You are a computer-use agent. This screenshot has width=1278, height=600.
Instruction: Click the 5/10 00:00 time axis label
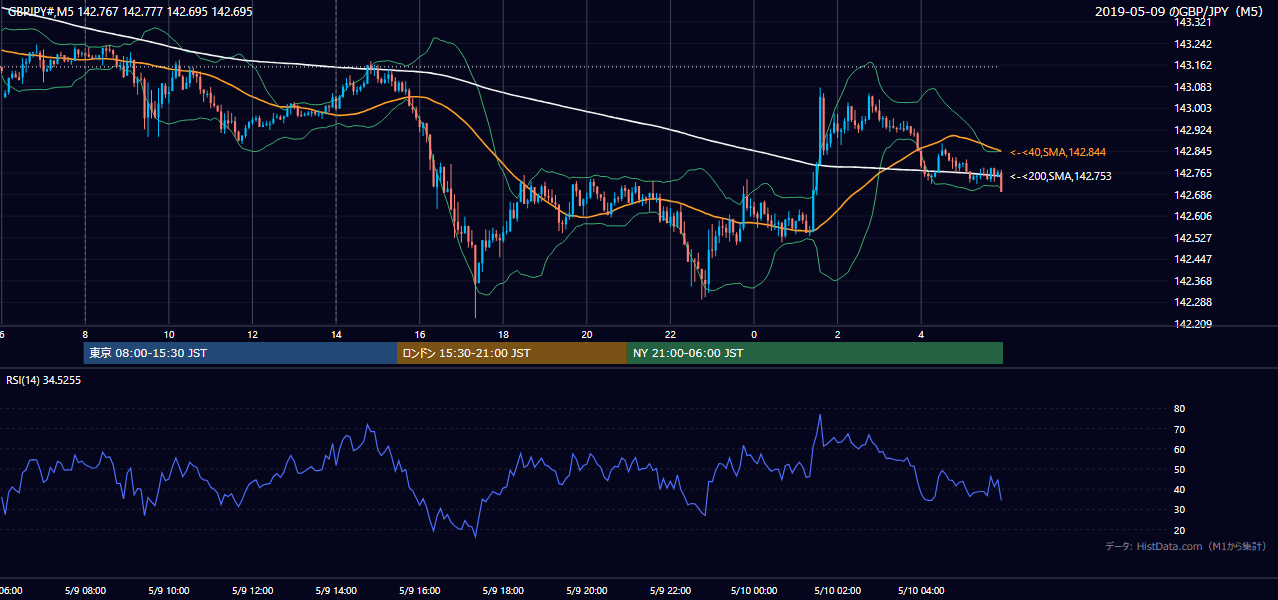(754, 591)
